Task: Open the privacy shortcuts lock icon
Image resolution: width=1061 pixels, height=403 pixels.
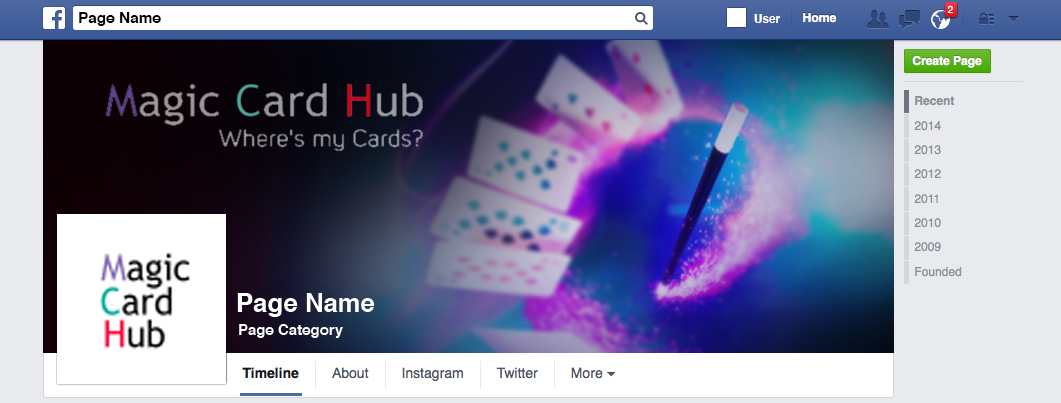Action: point(986,19)
